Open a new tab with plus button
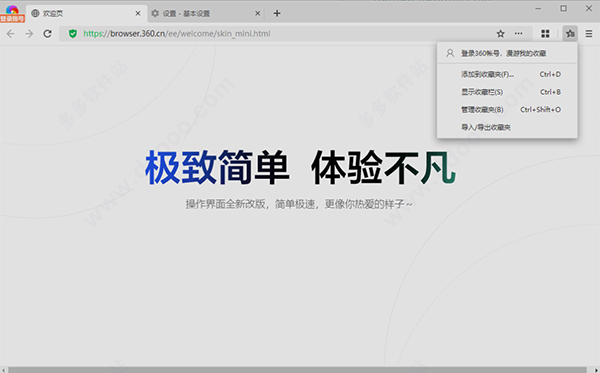 (x=277, y=13)
